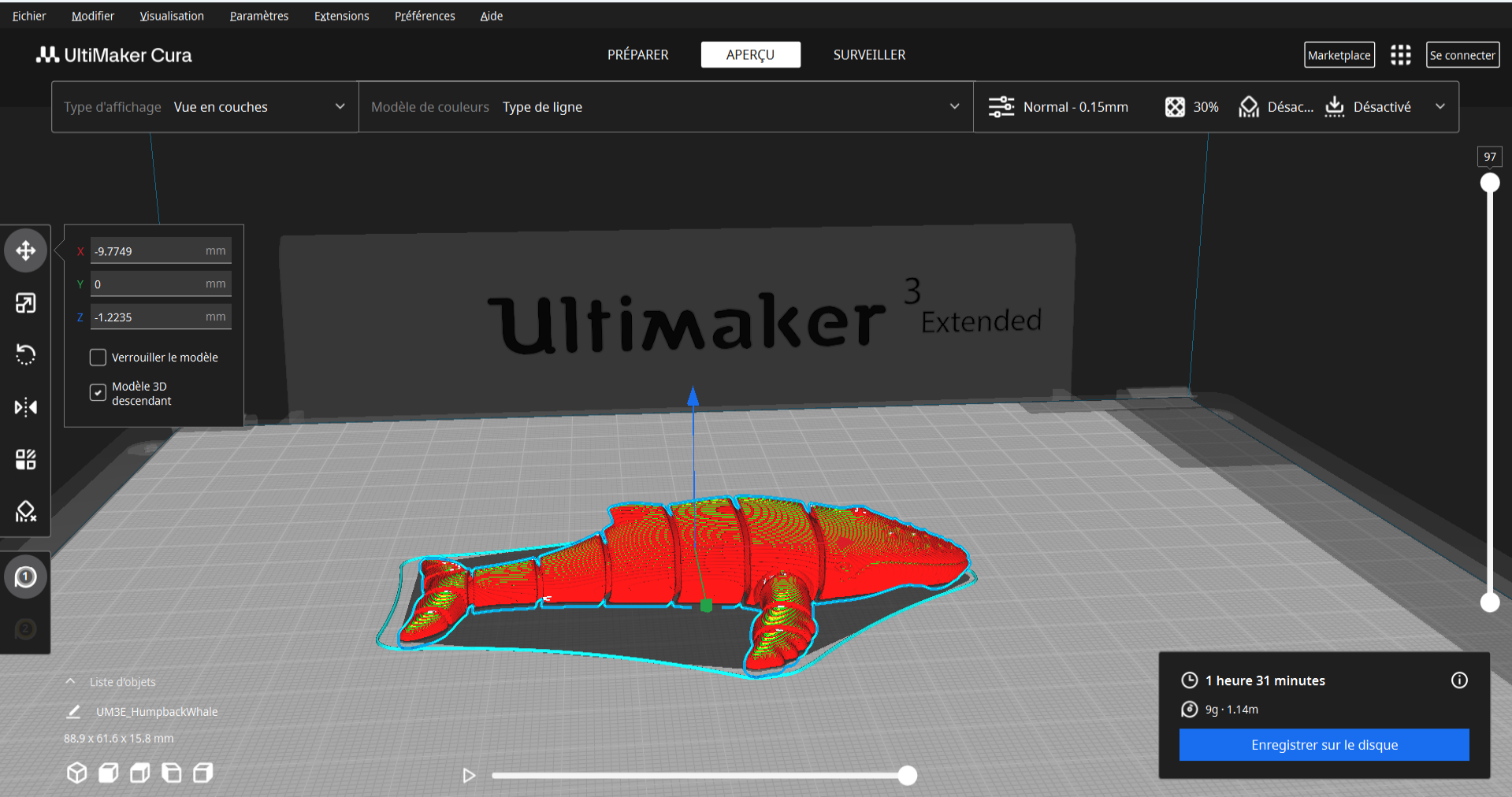
Task: Expand print settings panel chevron
Action: 1440,107
